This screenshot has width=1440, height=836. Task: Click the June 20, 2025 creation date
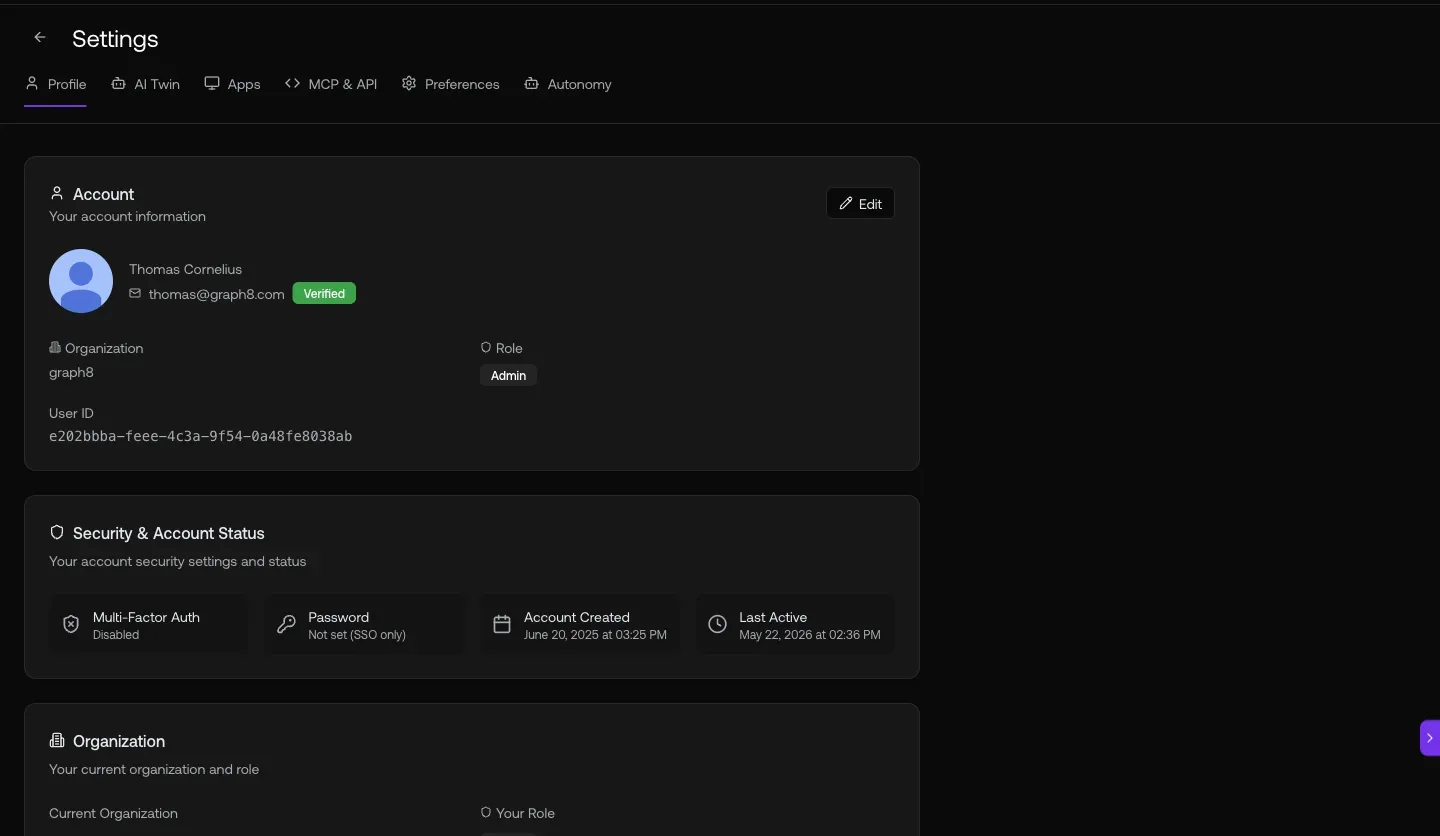click(x=595, y=635)
